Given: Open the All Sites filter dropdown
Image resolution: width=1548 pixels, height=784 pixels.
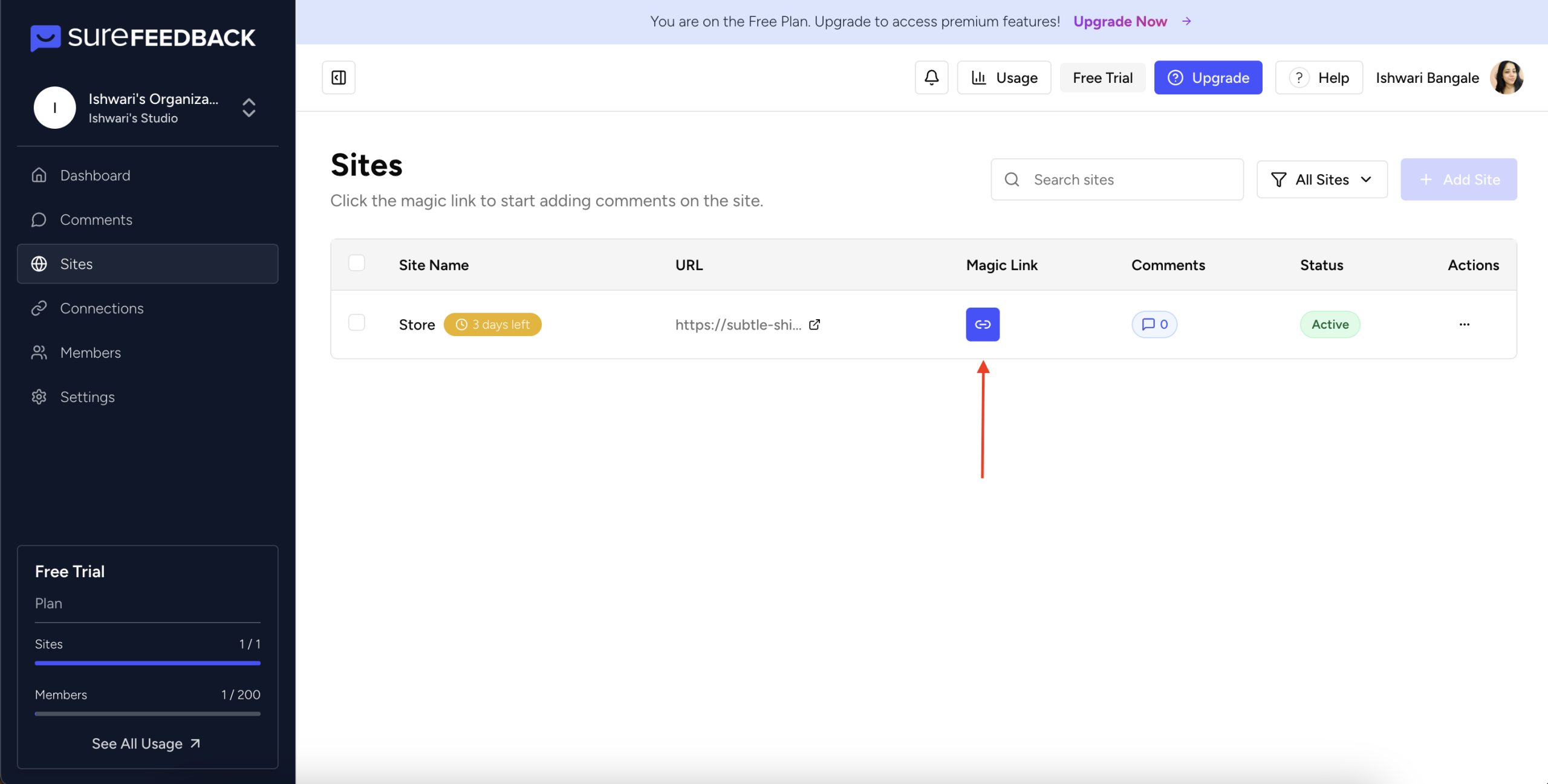Looking at the screenshot, I should pos(1322,180).
